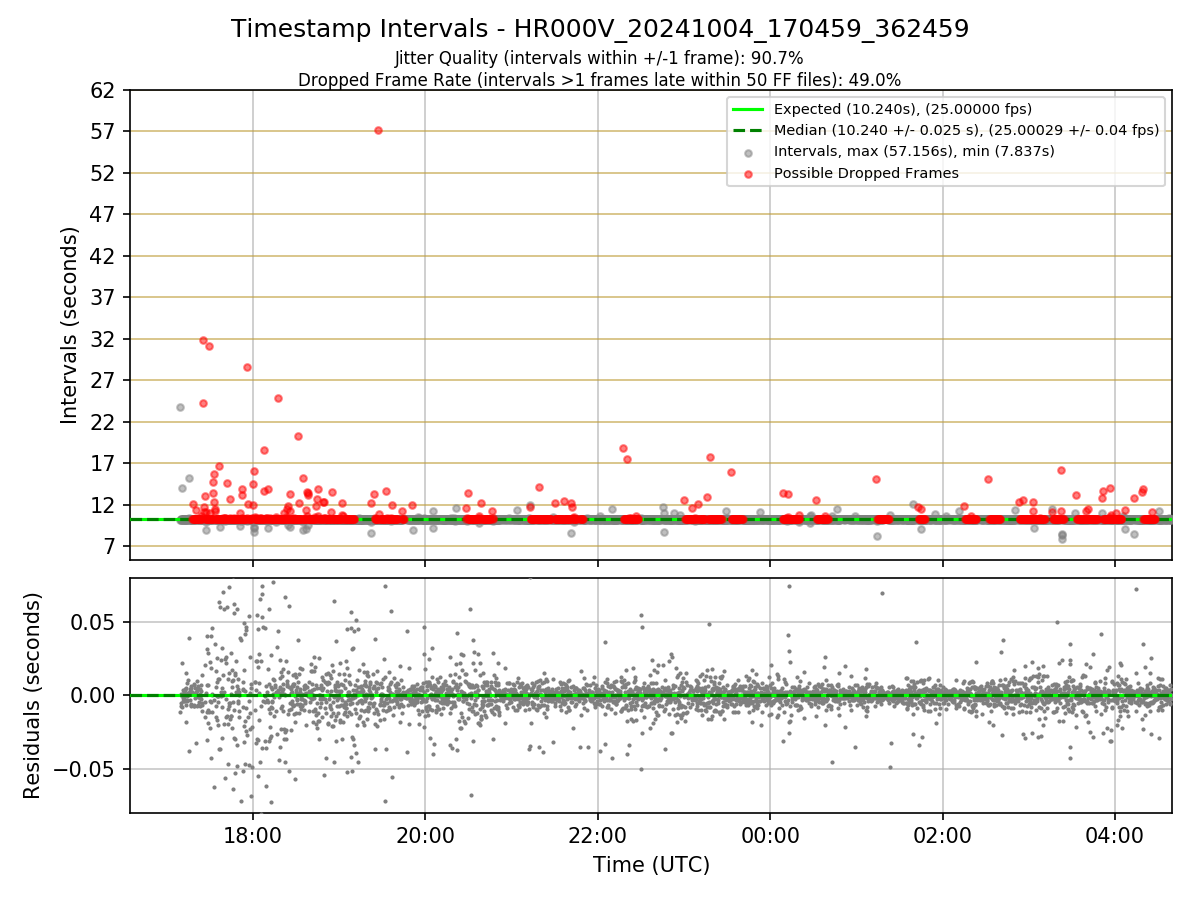Click the 'Dropped Frame Rate' 49.0% subtitle line
Image resolution: width=1200 pixels, height=900 pixels.
click(x=599, y=80)
